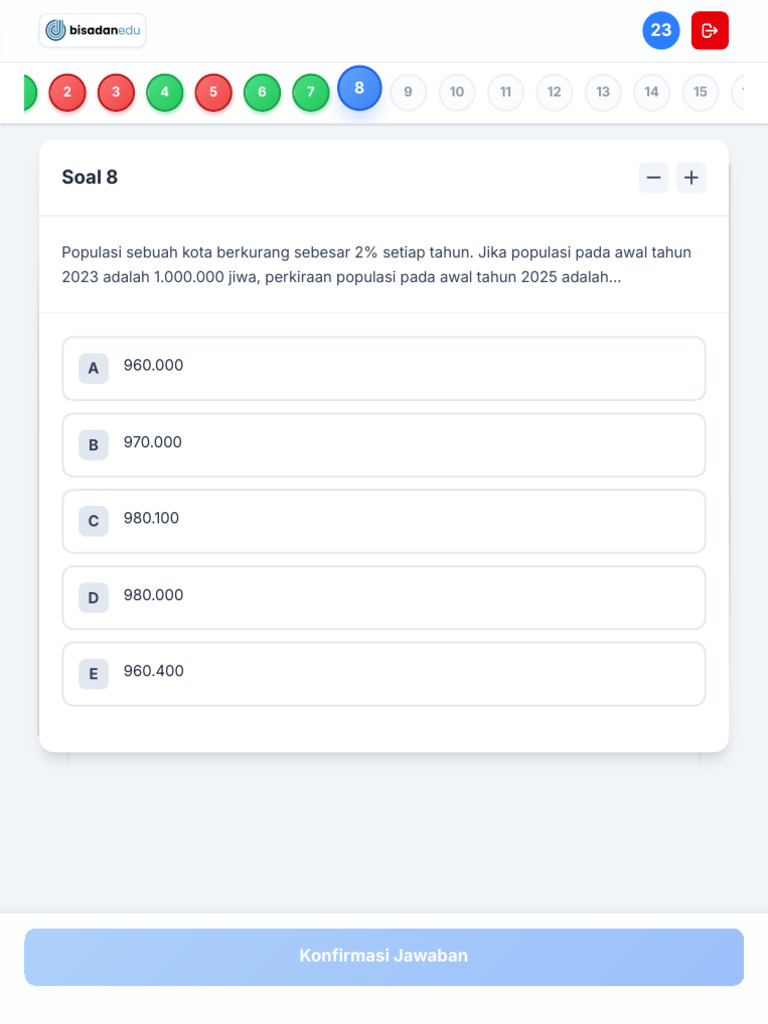
Task: Click the letter C option badge
Action: coord(93,521)
